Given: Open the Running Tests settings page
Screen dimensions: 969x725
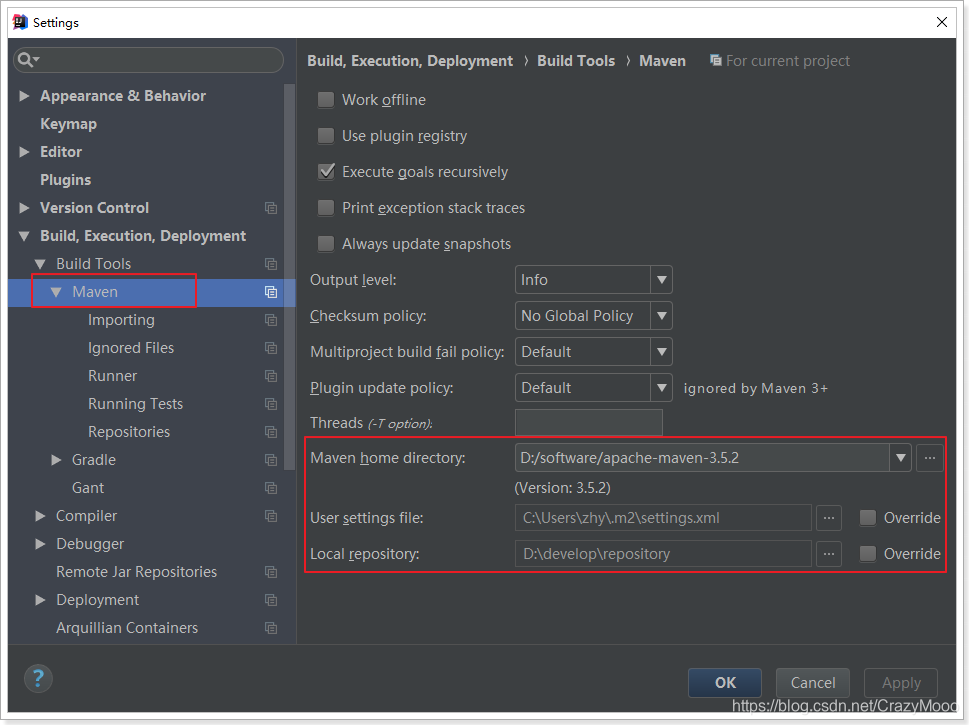Looking at the screenshot, I should [x=135, y=404].
